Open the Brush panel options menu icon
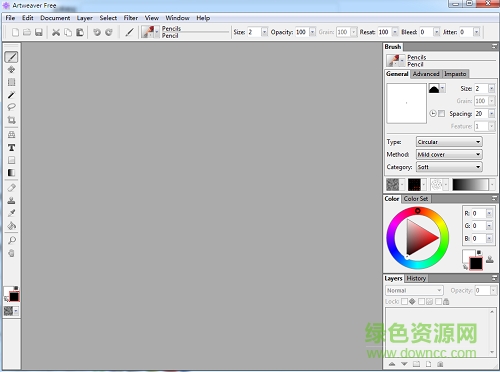The height and width of the screenshot is (372, 500). tap(494, 47)
